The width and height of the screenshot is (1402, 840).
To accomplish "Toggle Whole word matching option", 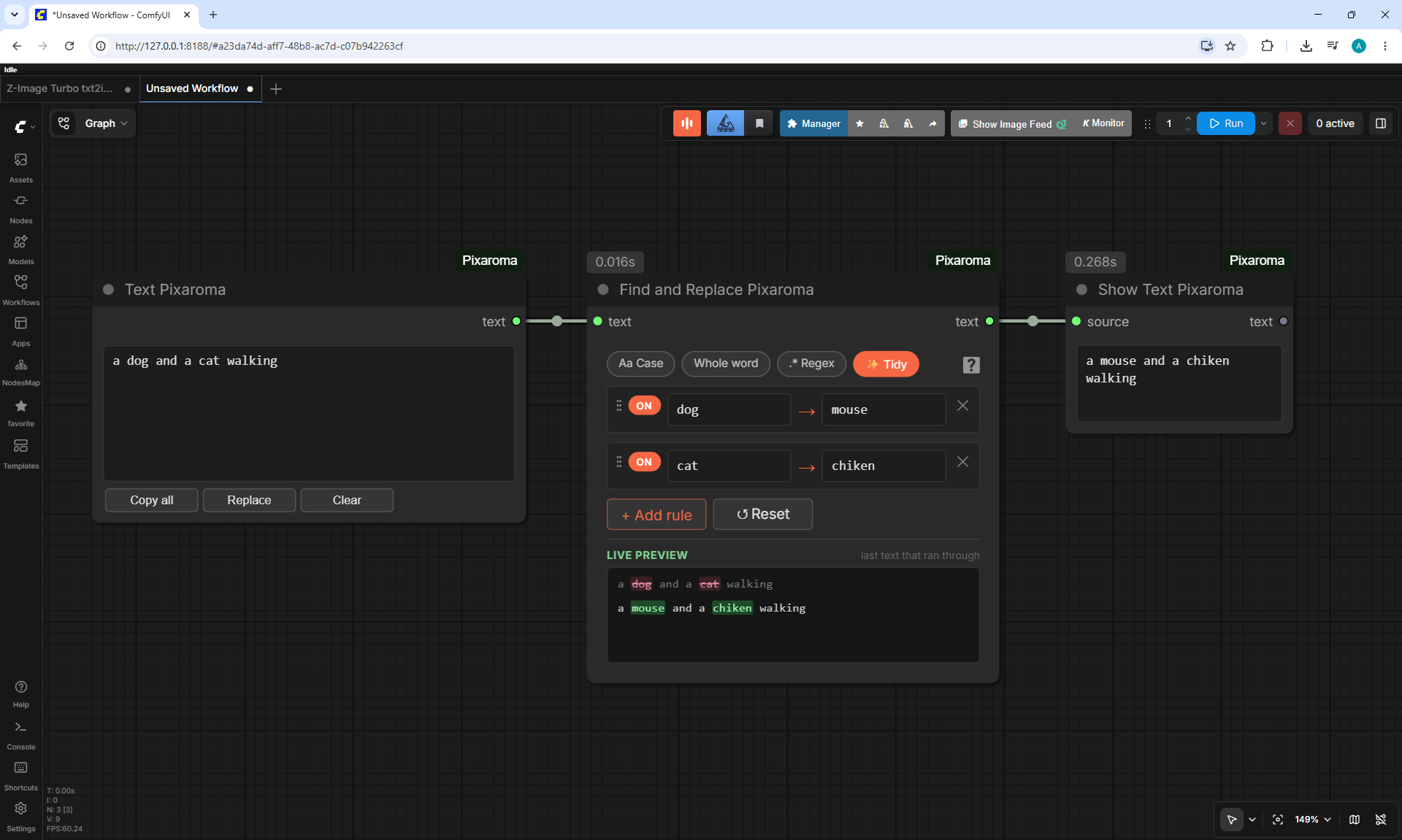I will coord(726,363).
